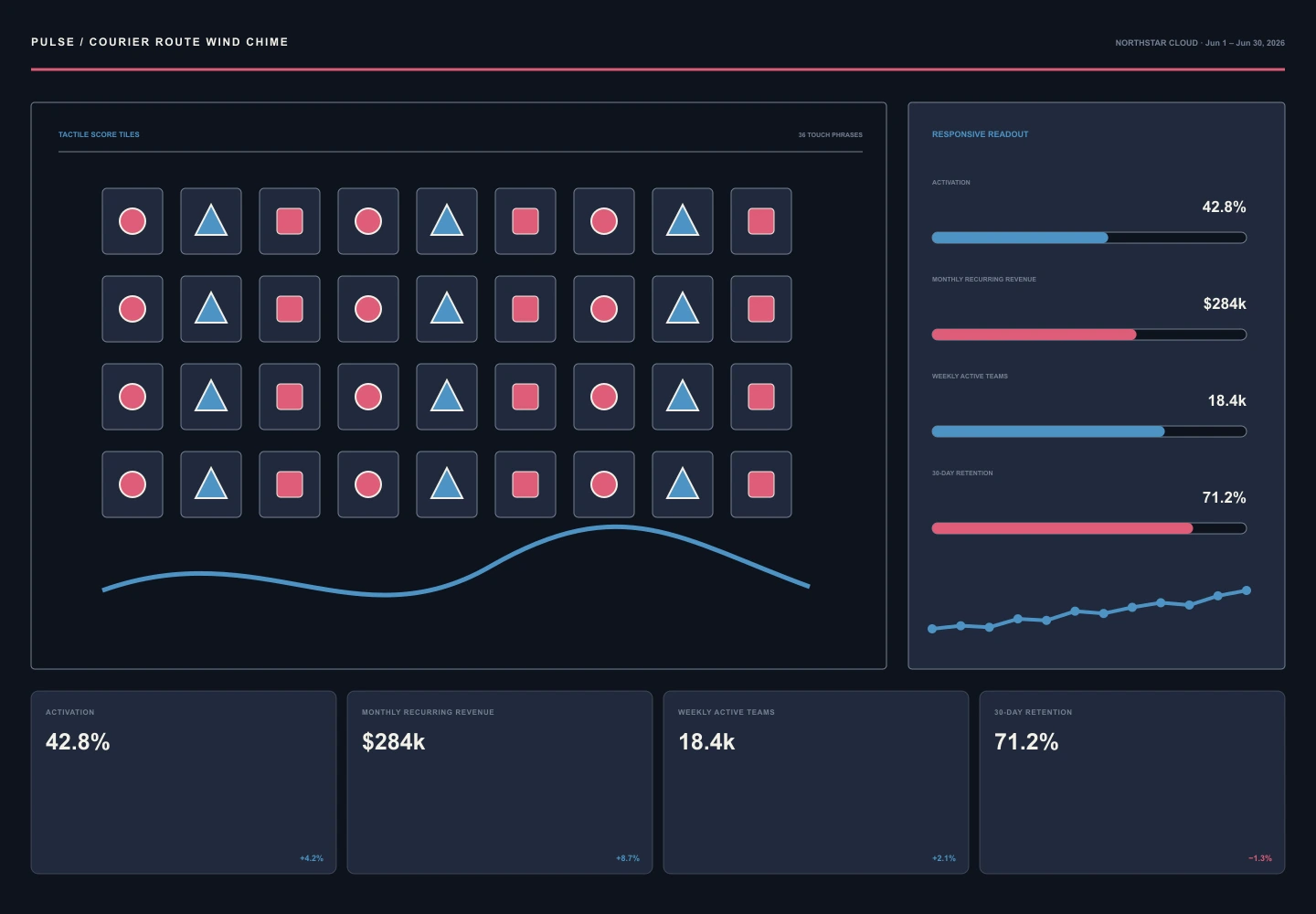This screenshot has height=914, width=1316.
Task: Open the Weekly Active Teams card showing 18.4k
Action: 816,782
